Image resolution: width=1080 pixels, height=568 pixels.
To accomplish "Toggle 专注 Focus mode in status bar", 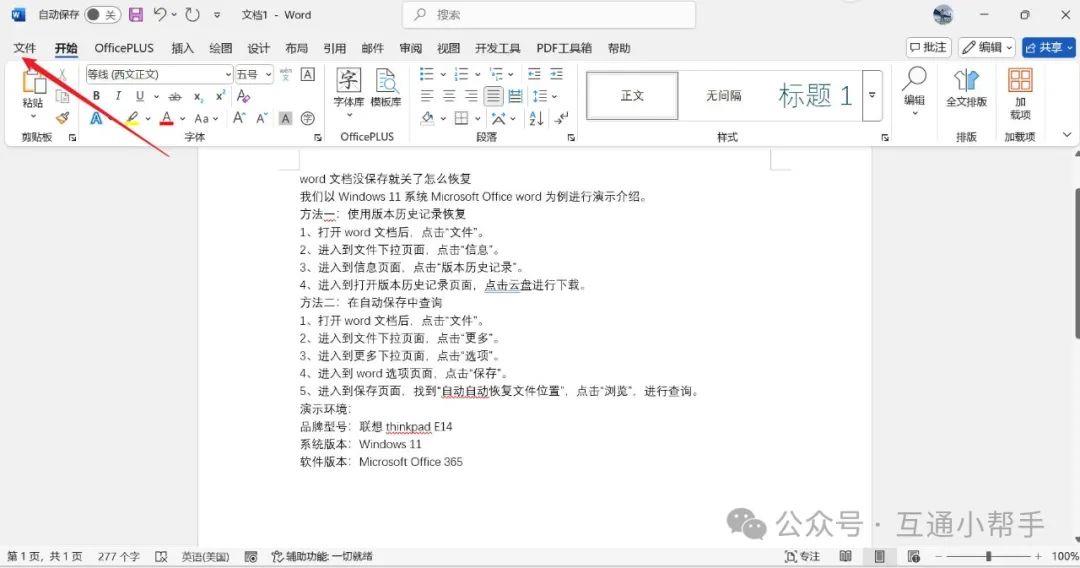I will 802,556.
